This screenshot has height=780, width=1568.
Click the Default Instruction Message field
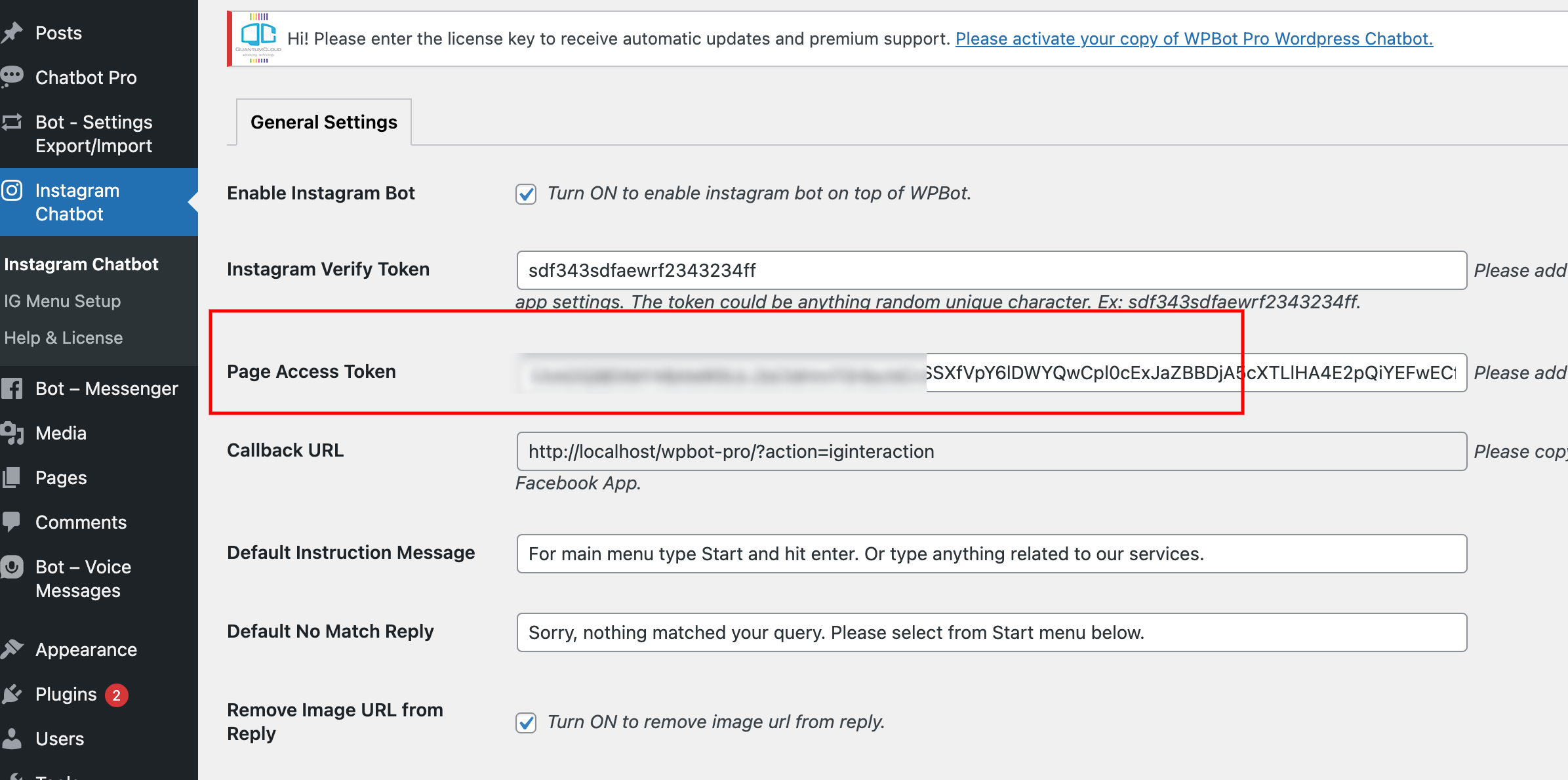click(x=992, y=554)
